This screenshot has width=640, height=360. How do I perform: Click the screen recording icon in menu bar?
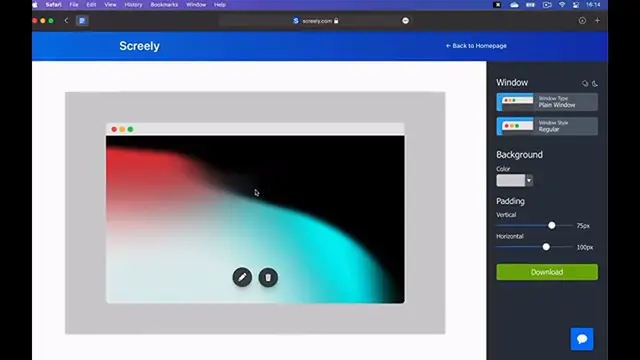click(x=547, y=5)
